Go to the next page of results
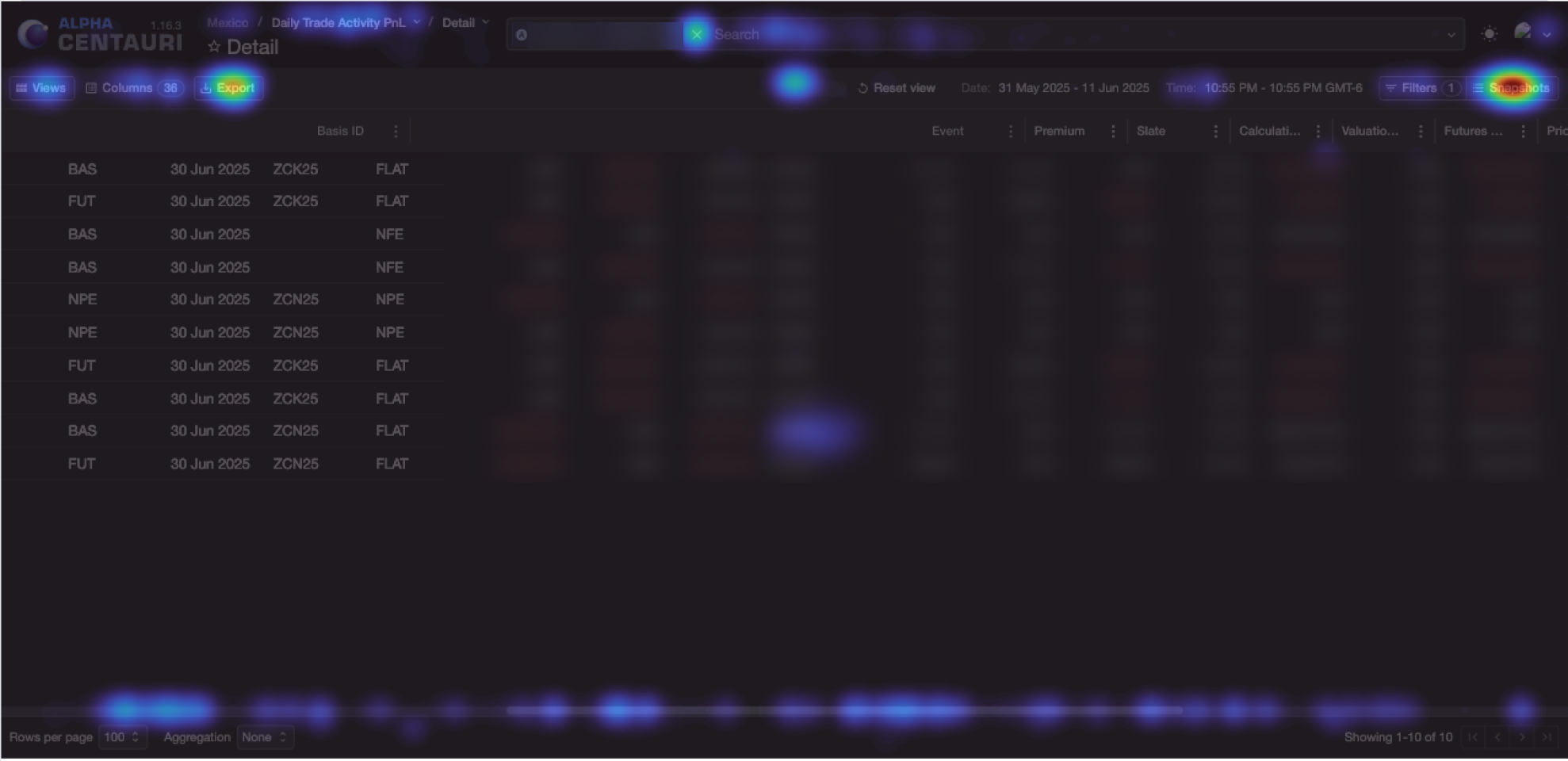1568x761 pixels. [x=1522, y=737]
